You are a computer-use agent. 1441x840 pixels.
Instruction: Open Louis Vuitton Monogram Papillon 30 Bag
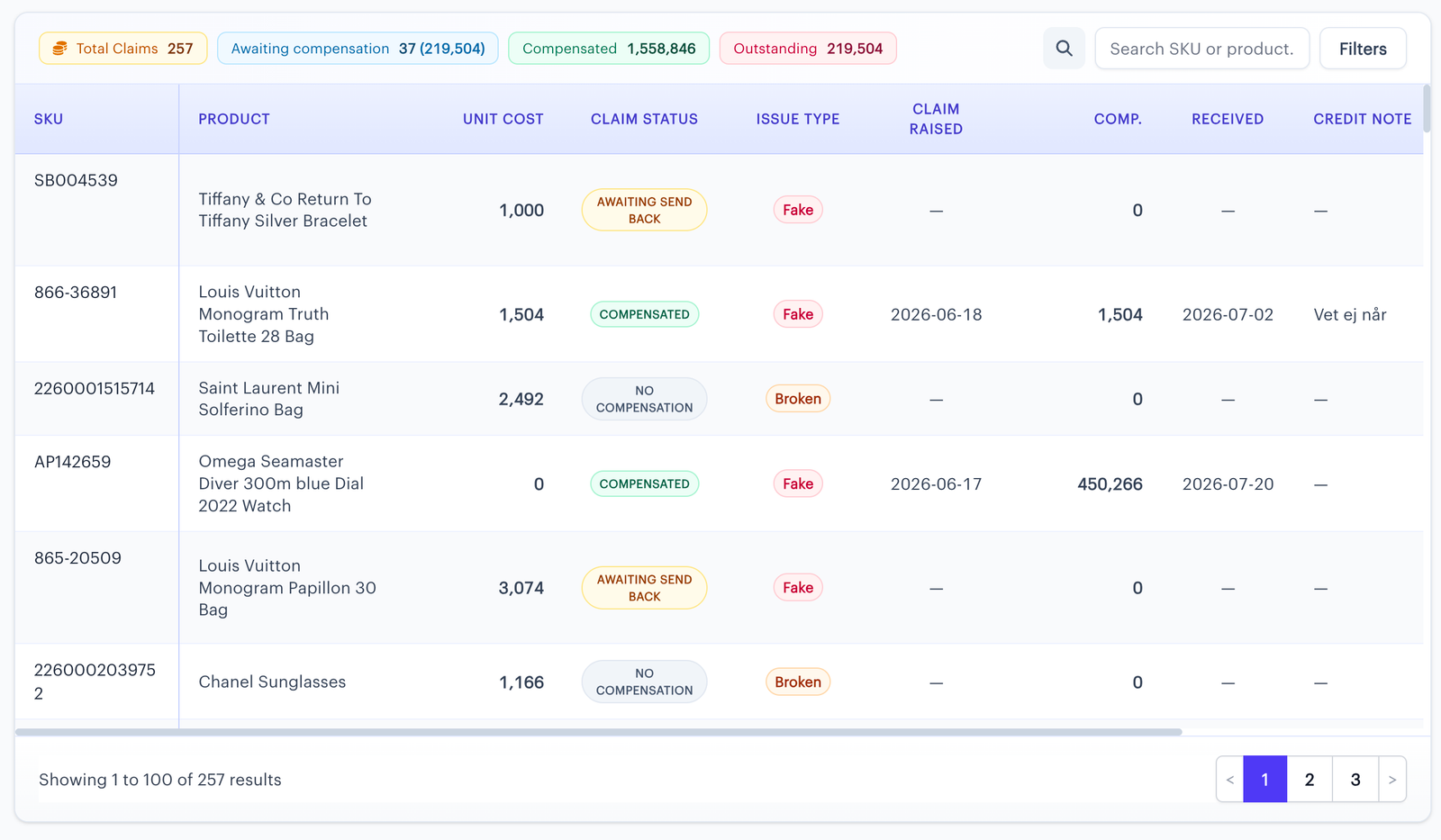tap(287, 588)
